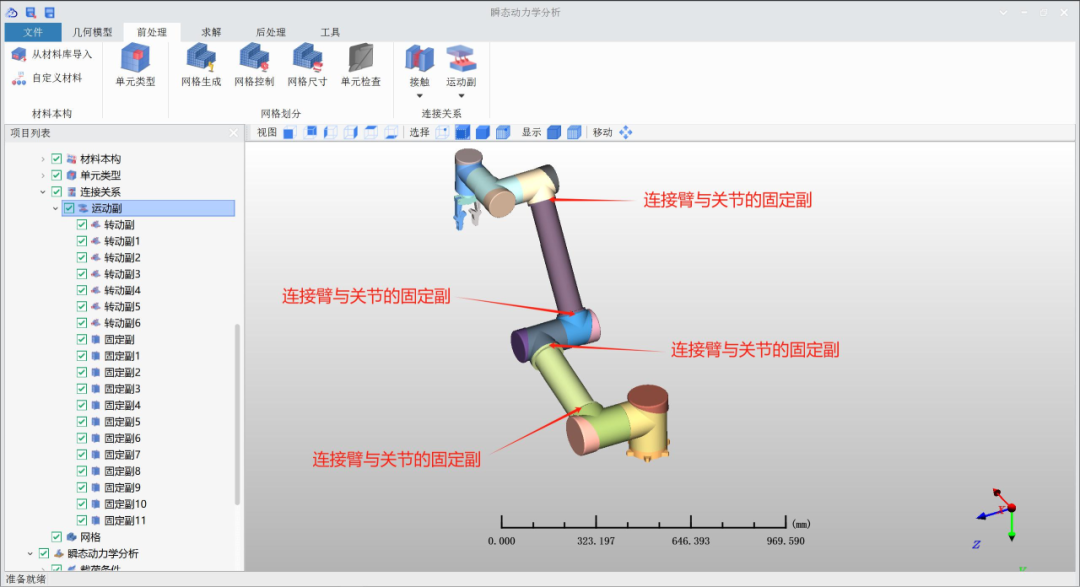
Task: Uncheck the 固定副5 checkbox
Action: coord(82,422)
